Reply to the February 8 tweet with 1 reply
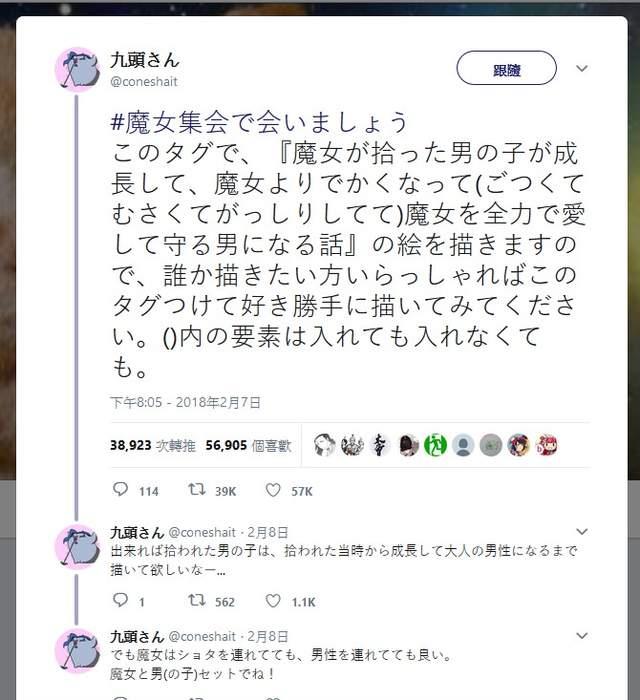Screen dimensions: 640x700 [x=121, y=600]
